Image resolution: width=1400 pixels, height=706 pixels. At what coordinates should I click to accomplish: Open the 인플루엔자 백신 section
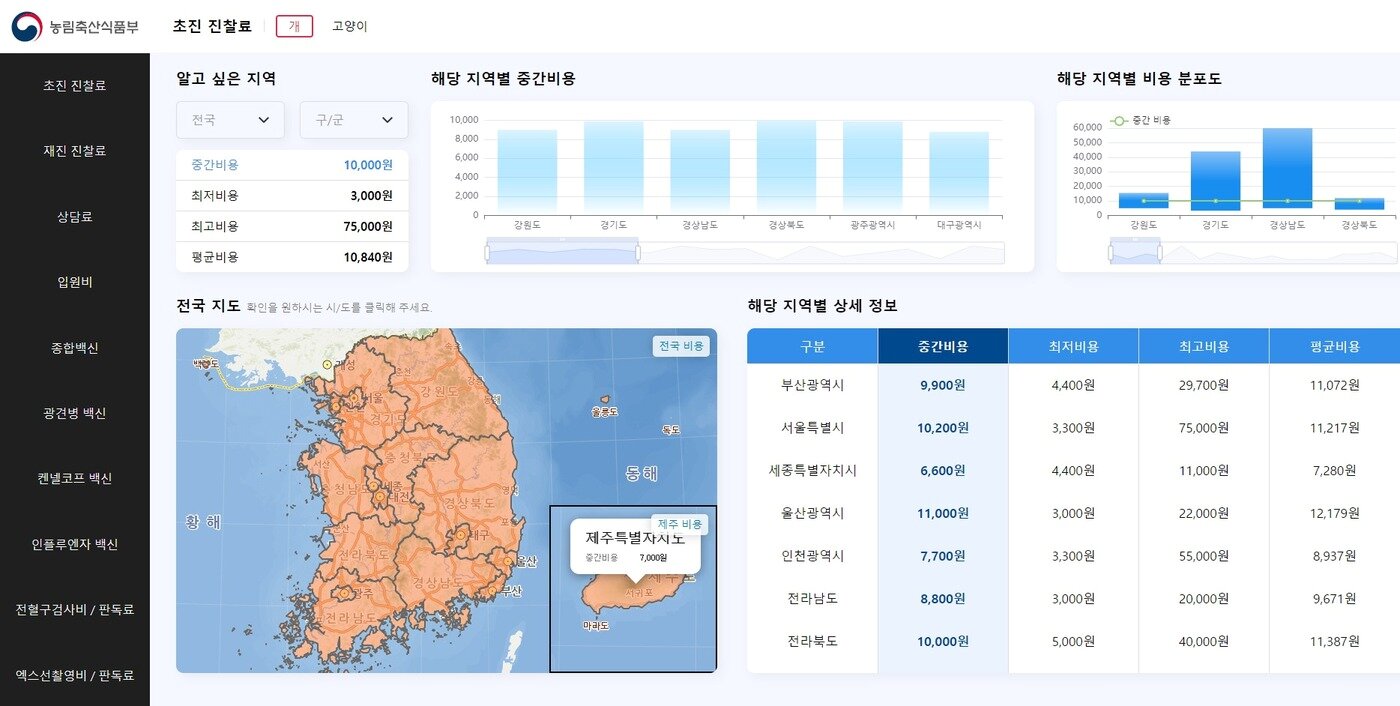pos(74,543)
